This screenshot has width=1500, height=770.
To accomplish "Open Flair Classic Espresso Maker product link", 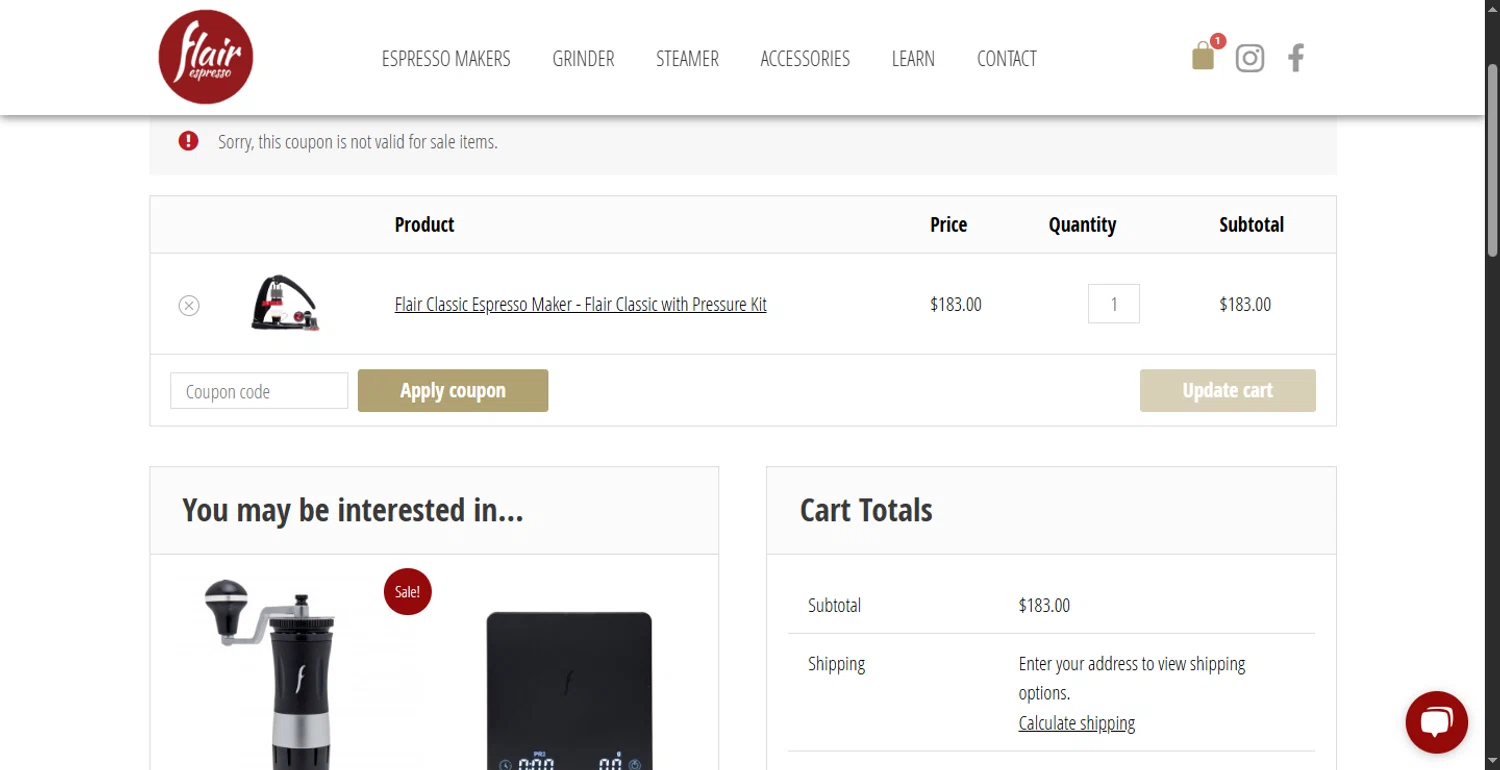I will (580, 305).
